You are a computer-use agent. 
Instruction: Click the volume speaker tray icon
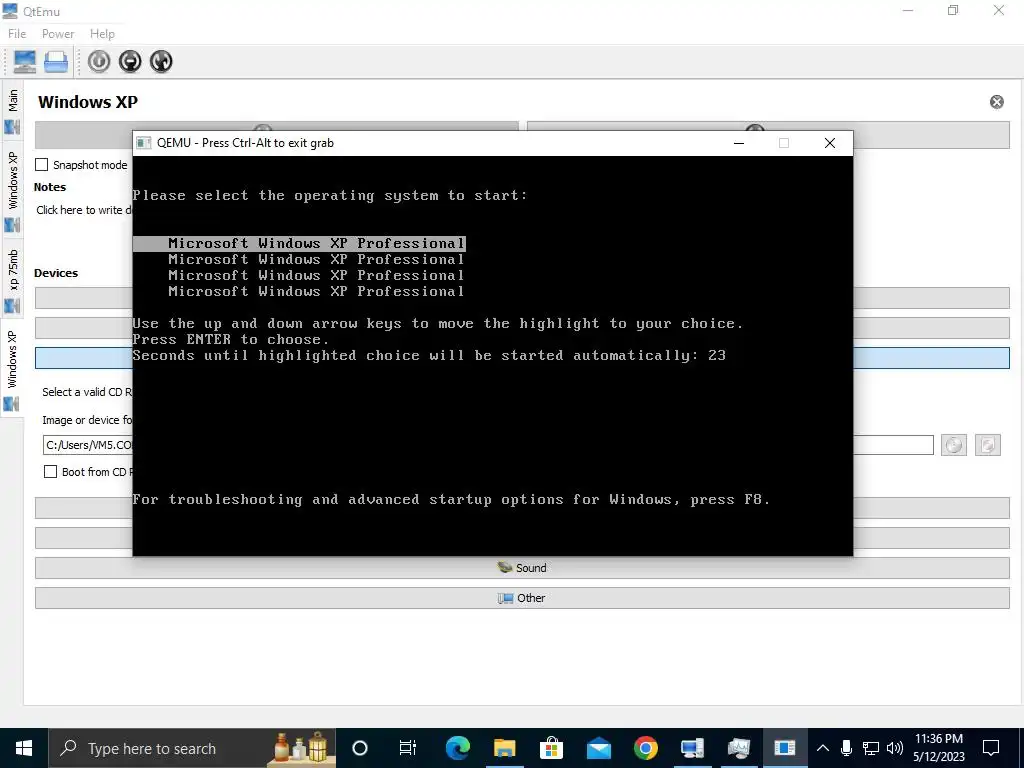895,748
